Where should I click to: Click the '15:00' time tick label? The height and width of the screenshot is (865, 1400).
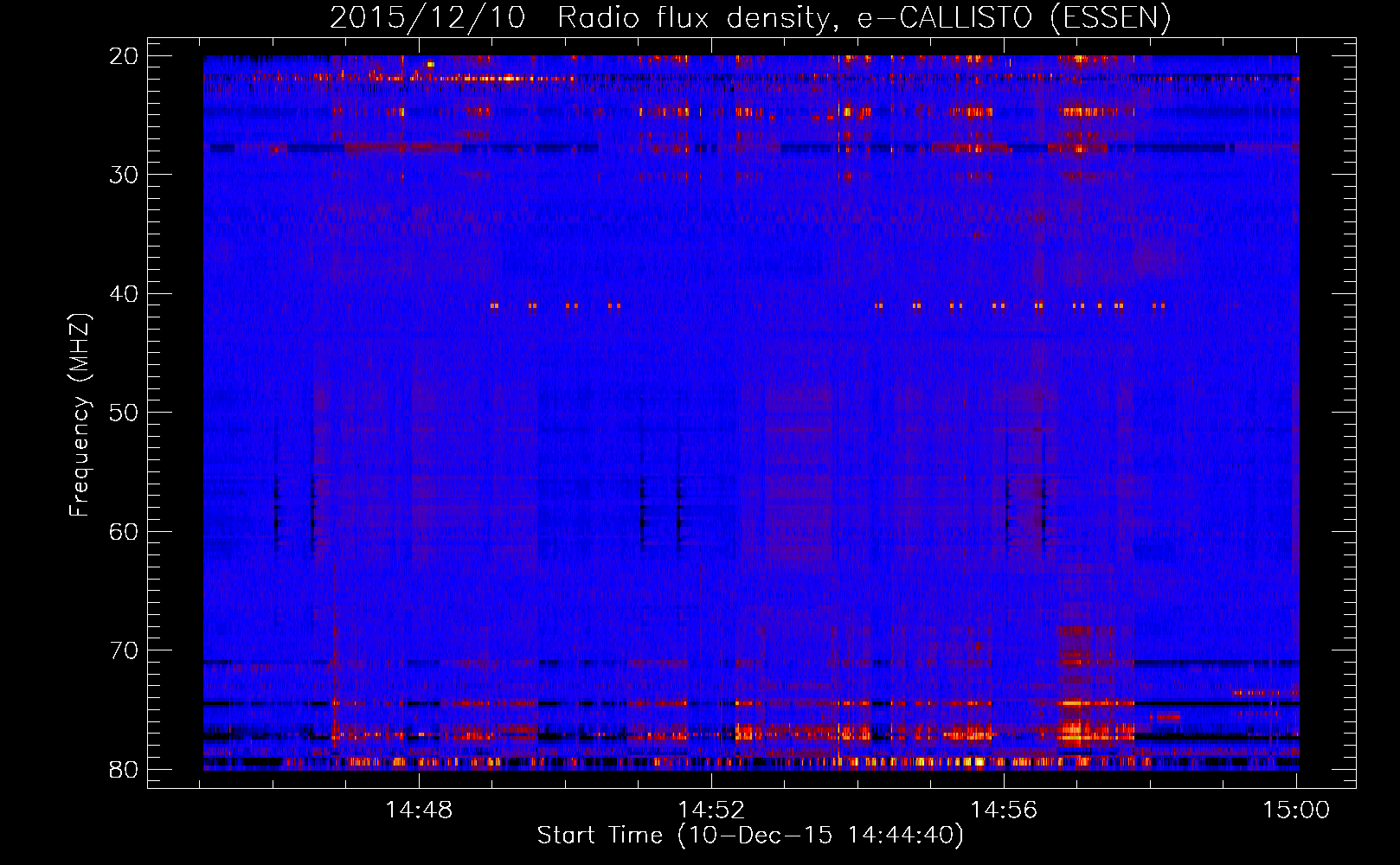[x=1296, y=811]
